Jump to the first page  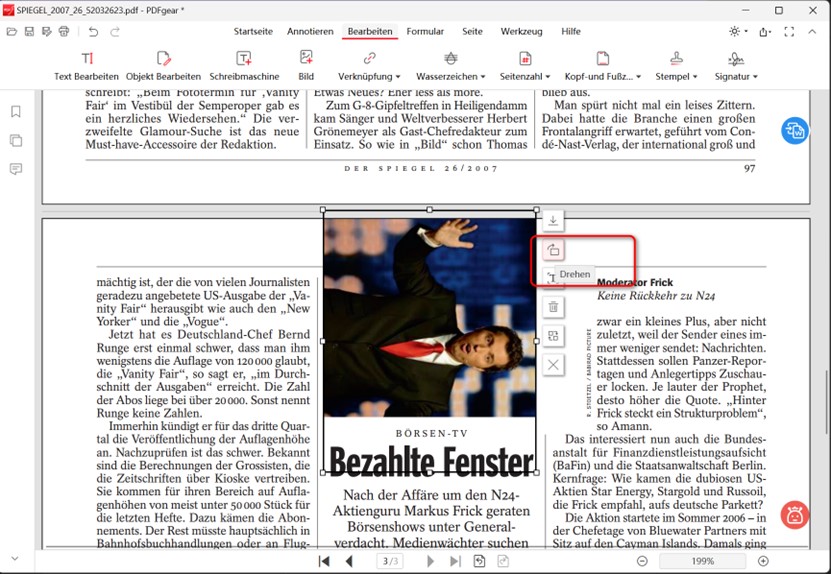[324, 561]
